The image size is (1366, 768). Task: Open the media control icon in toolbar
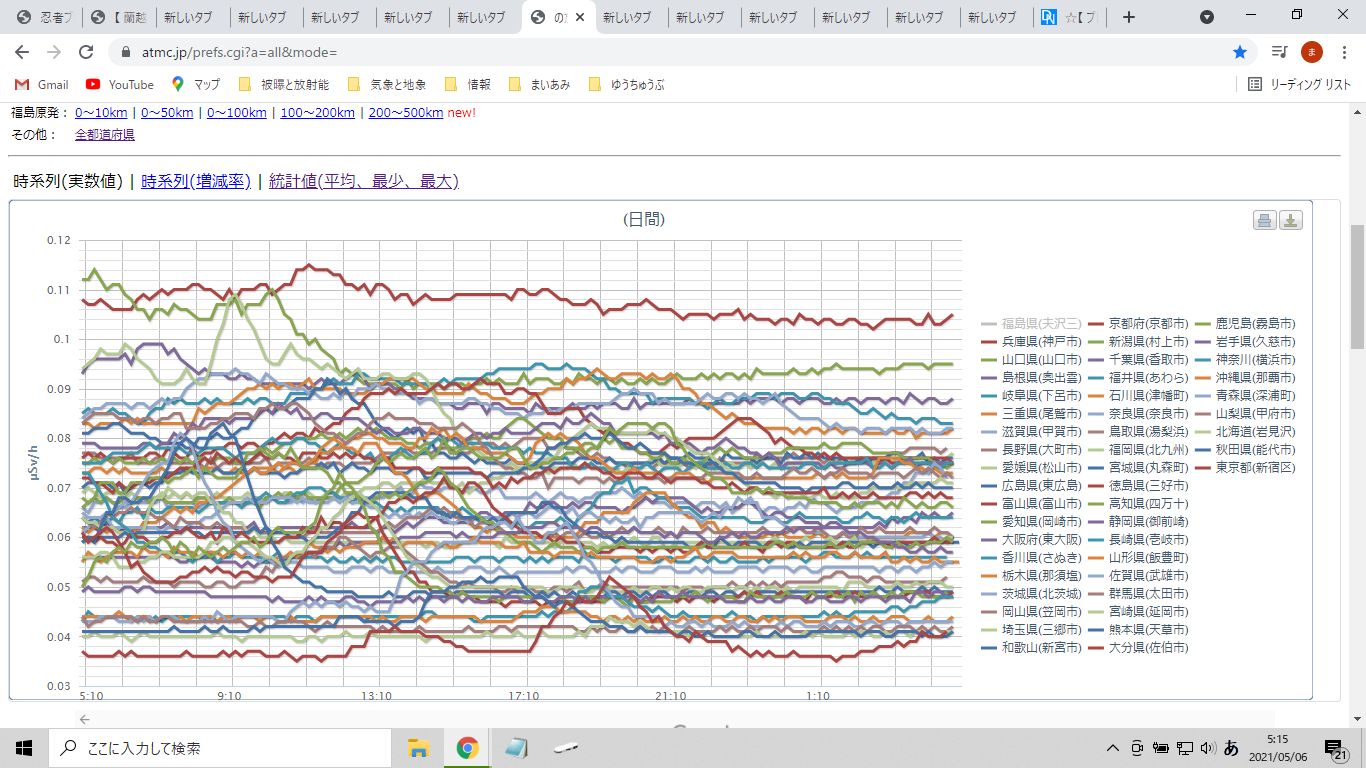coord(1279,52)
